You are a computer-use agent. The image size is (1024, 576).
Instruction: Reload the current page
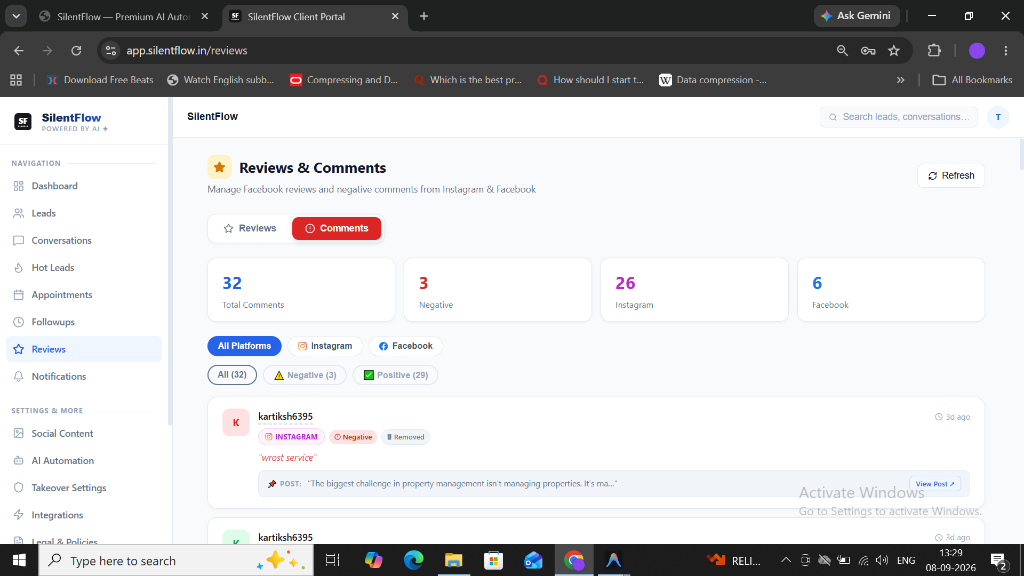[x=76, y=50]
